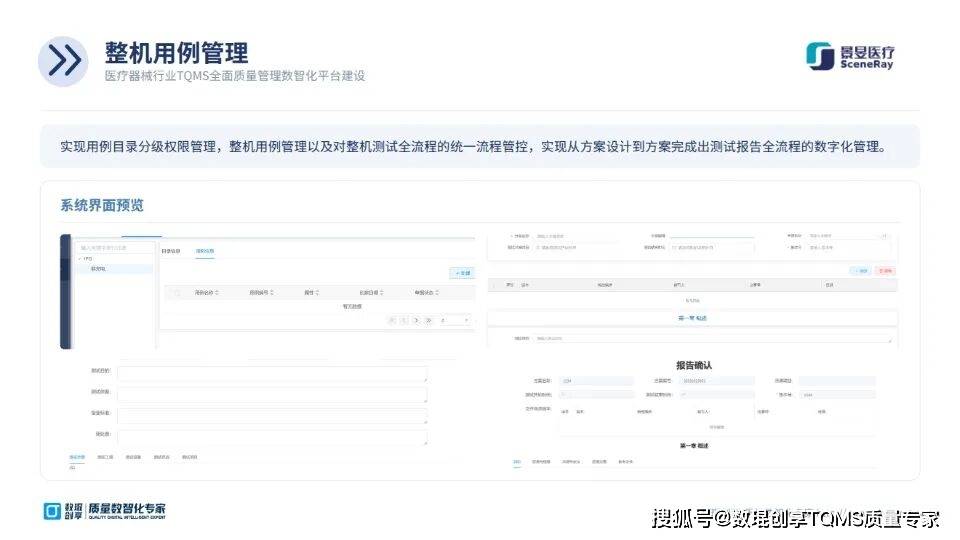Sort by the 用例编号 column arrows
960x540 pixels.
[x=272, y=293]
